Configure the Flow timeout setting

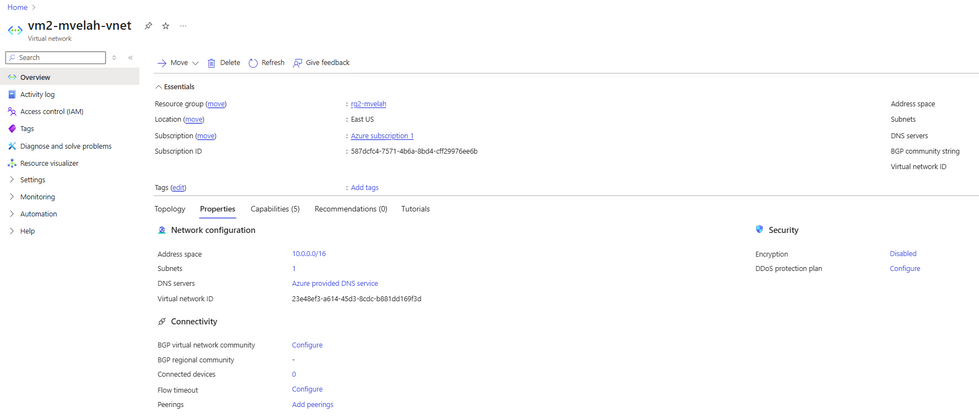[307, 389]
